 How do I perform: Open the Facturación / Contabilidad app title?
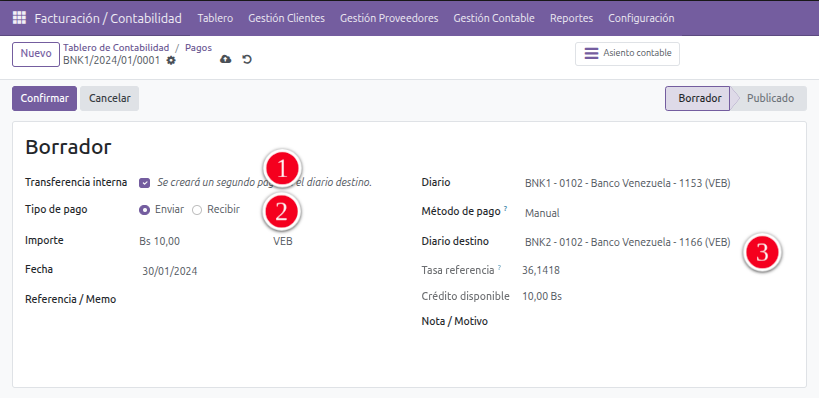coord(108,18)
